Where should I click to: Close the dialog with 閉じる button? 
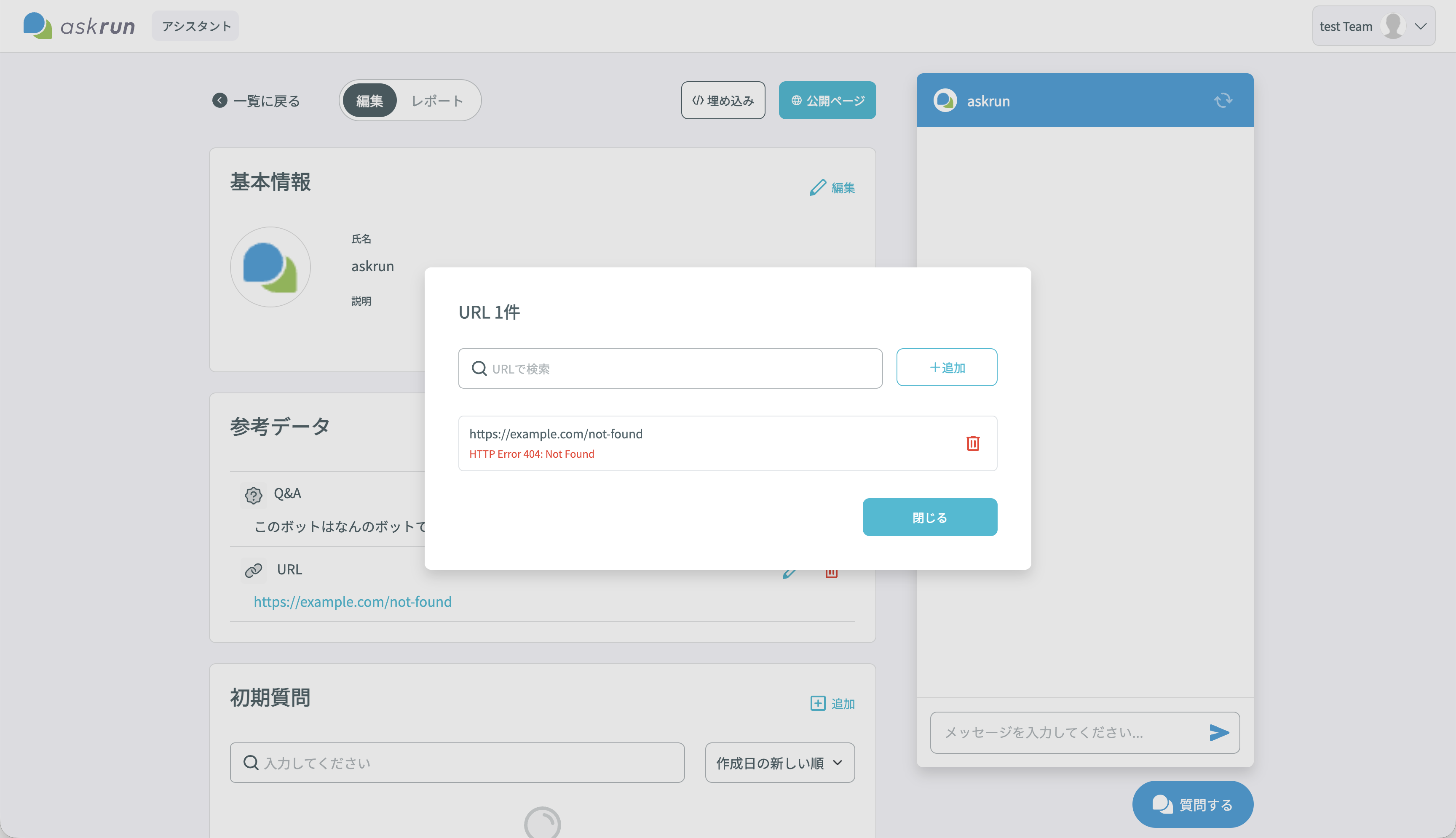[930, 517]
